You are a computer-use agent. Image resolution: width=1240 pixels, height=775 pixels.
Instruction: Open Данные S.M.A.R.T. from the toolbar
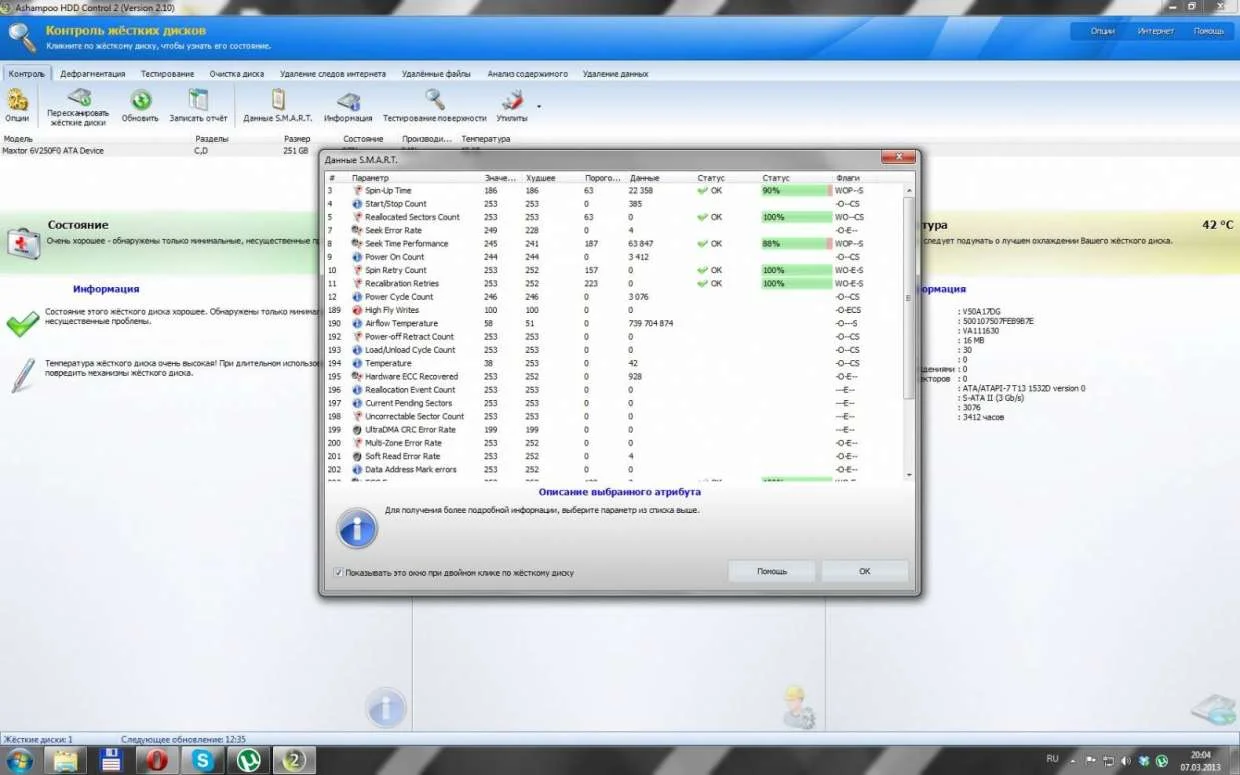click(x=278, y=100)
